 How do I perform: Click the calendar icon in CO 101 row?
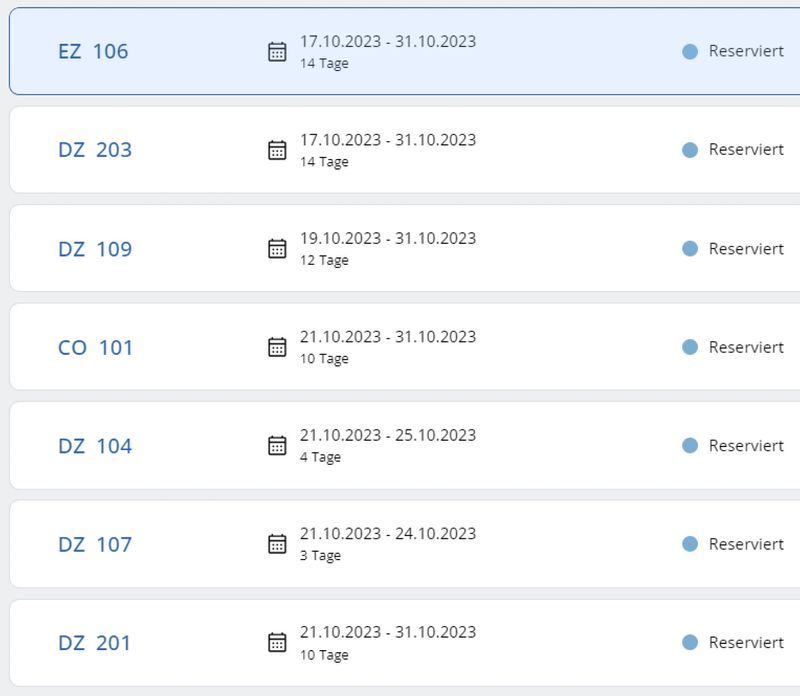[277, 347]
